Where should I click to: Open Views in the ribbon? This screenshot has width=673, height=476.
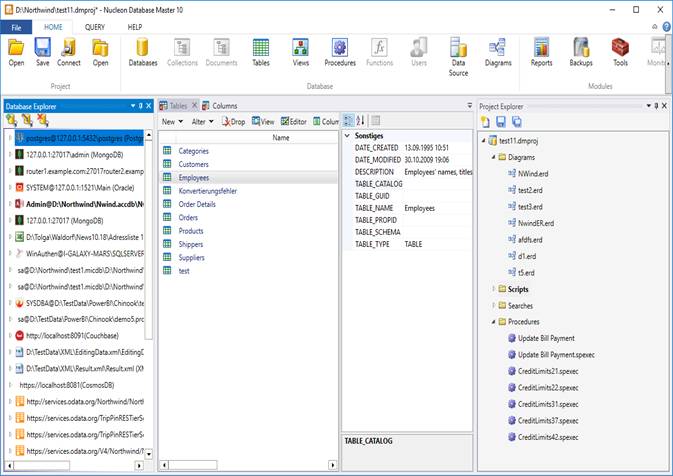tap(300, 52)
